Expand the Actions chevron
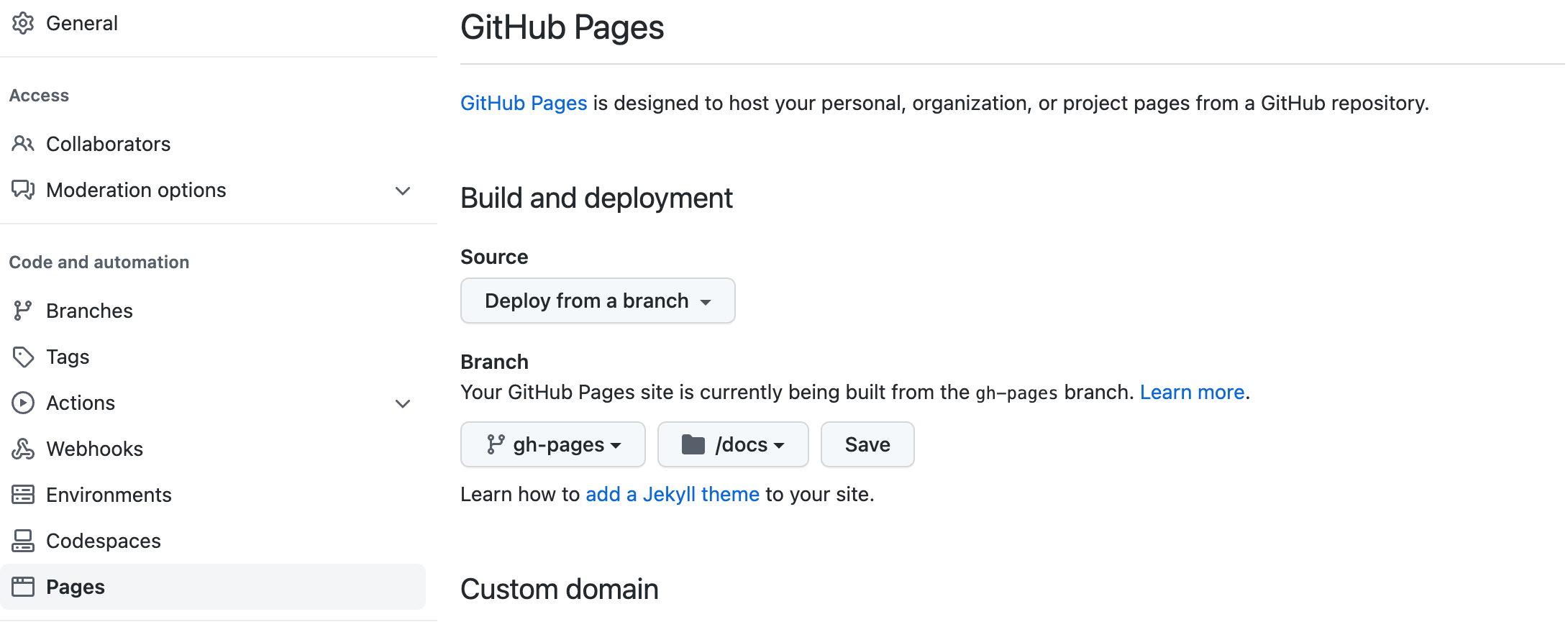Screen dimensions: 1568x627 (x=403, y=403)
